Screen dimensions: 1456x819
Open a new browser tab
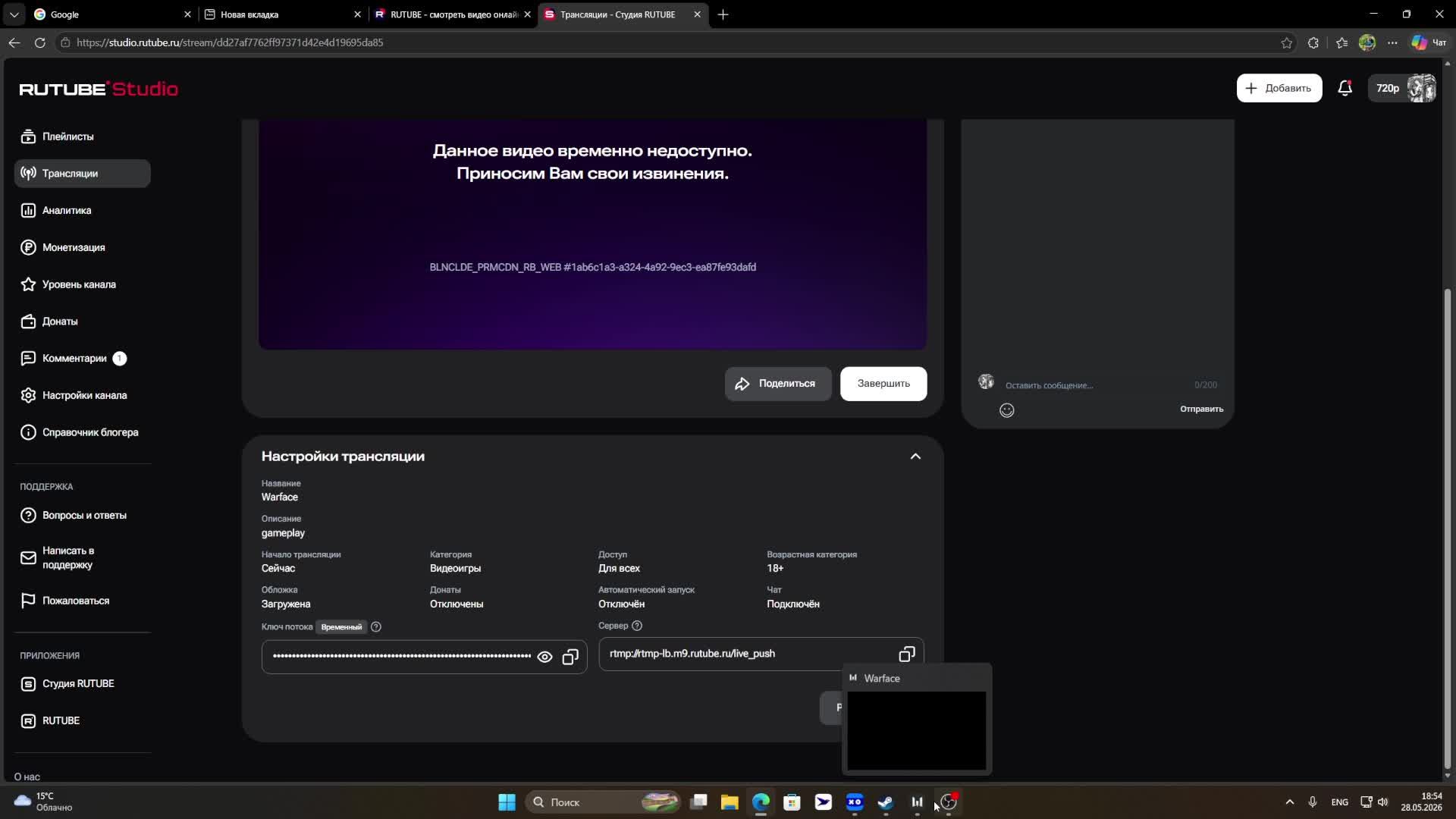tap(723, 14)
